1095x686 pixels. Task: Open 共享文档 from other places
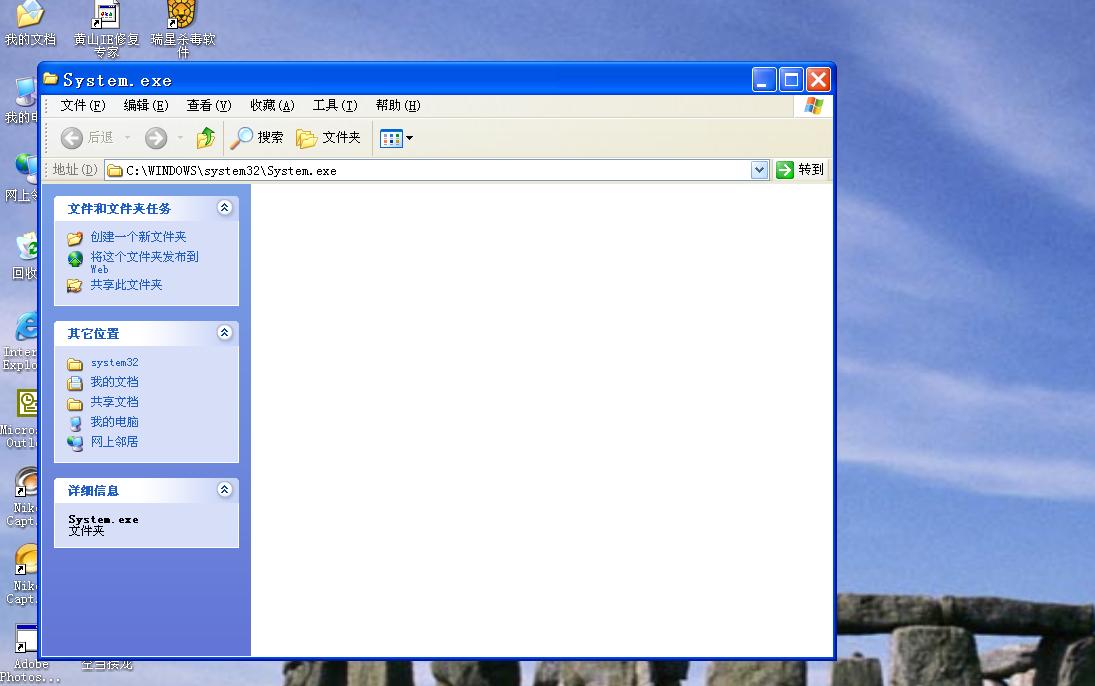pyautogui.click(x=115, y=402)
